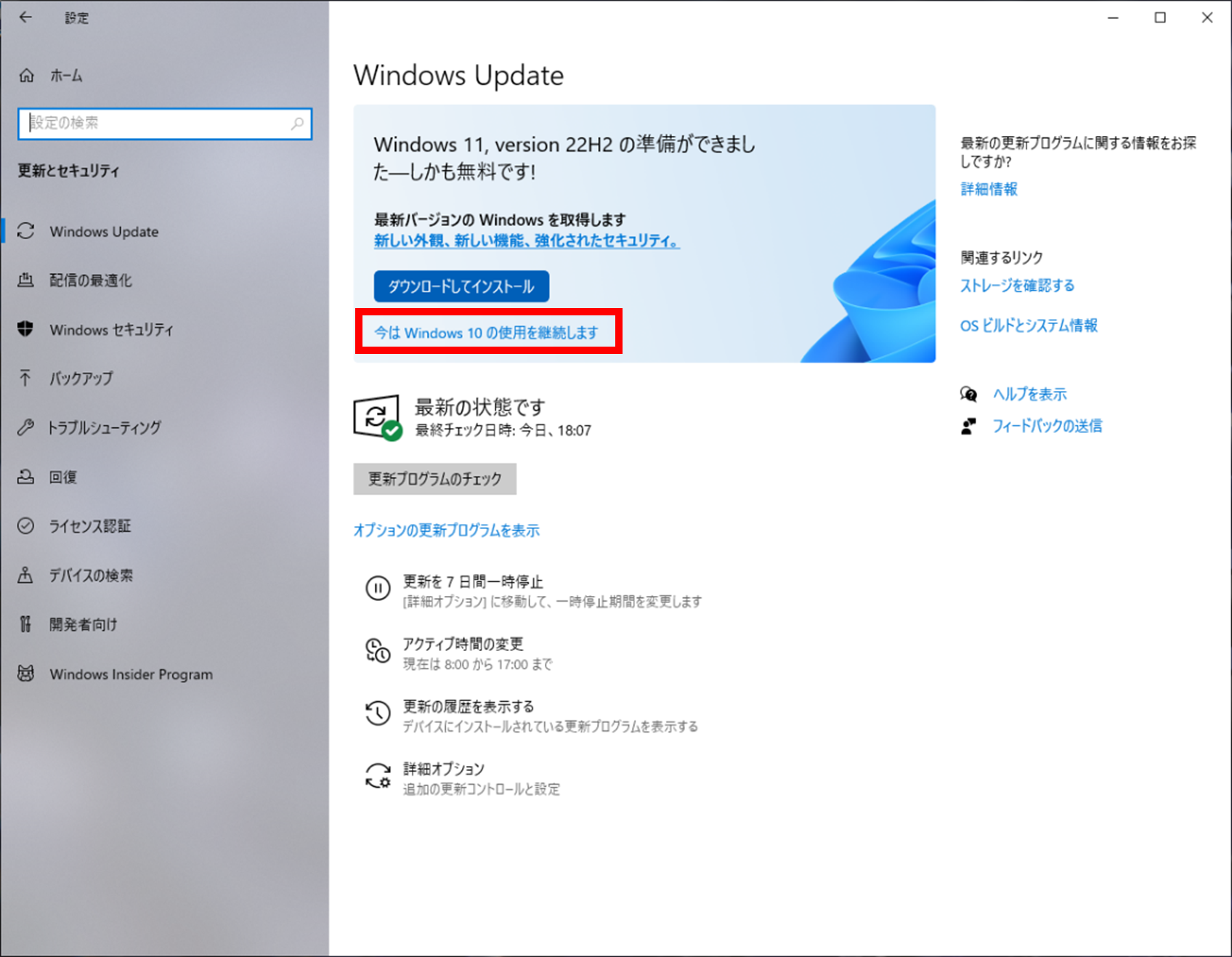1232x957 pixels.
Task: Open 開発者向け settings
Action: point(84,625)
